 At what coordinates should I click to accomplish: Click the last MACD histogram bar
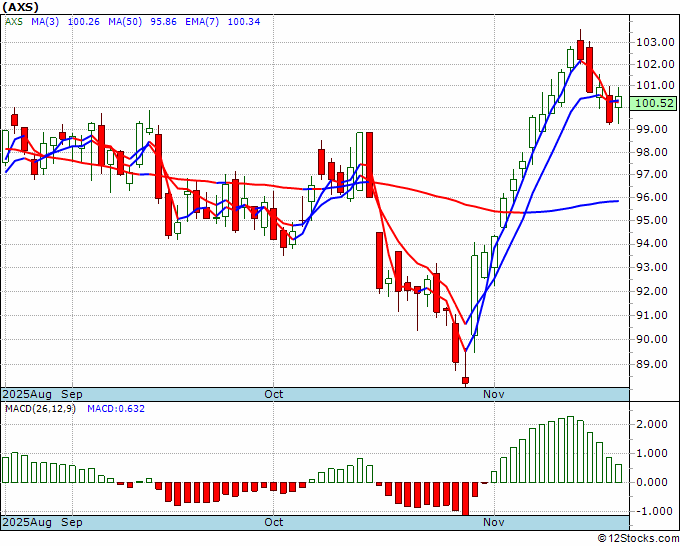(618, 474)
